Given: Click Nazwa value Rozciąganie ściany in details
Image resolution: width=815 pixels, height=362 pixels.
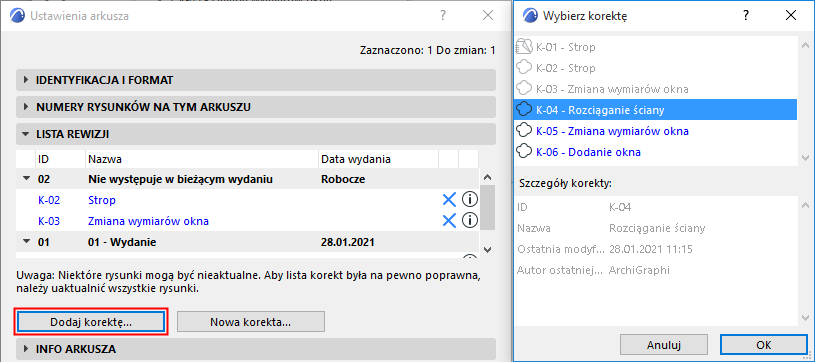Looking at the screenshot, I should click(x=657, y=228).
